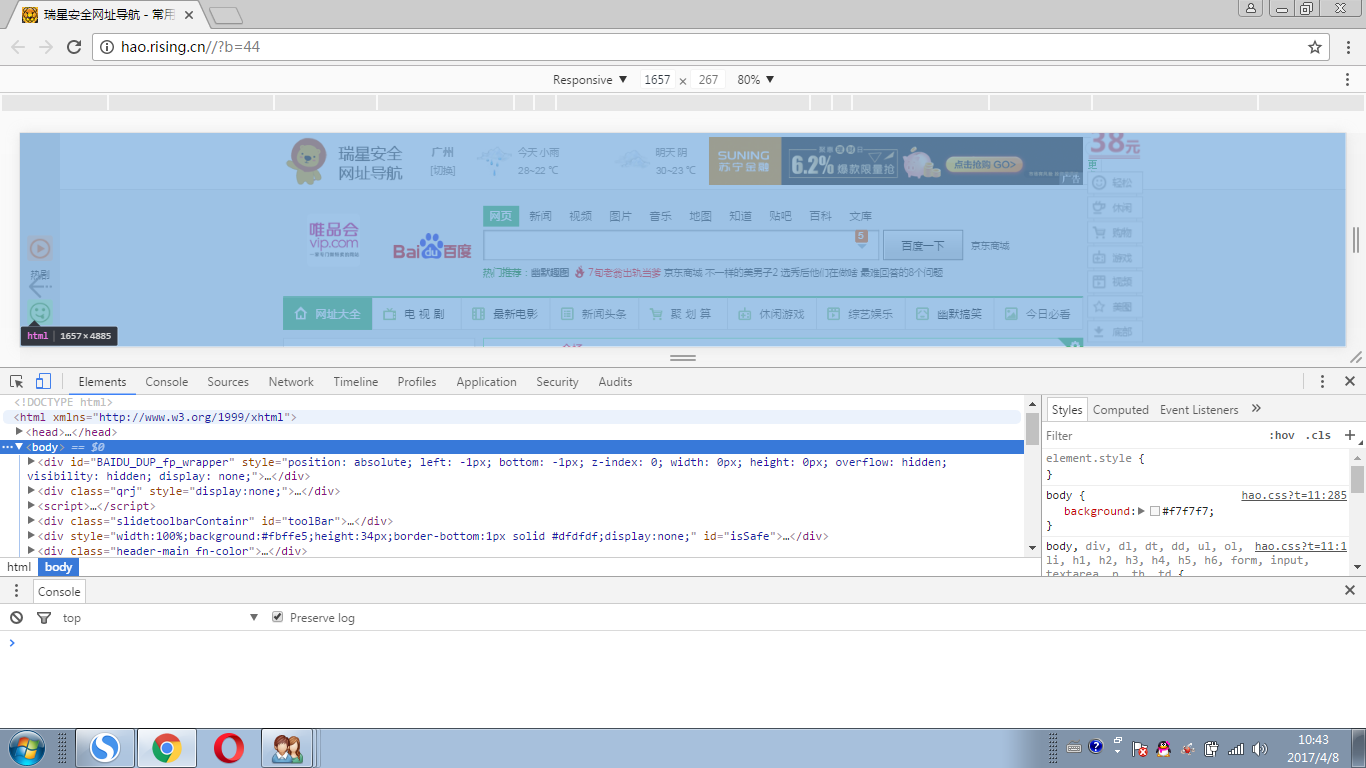The width and height of the screenshot is (1366, 768).
Task: Close the console drawer
Action: click(1350, 591)
